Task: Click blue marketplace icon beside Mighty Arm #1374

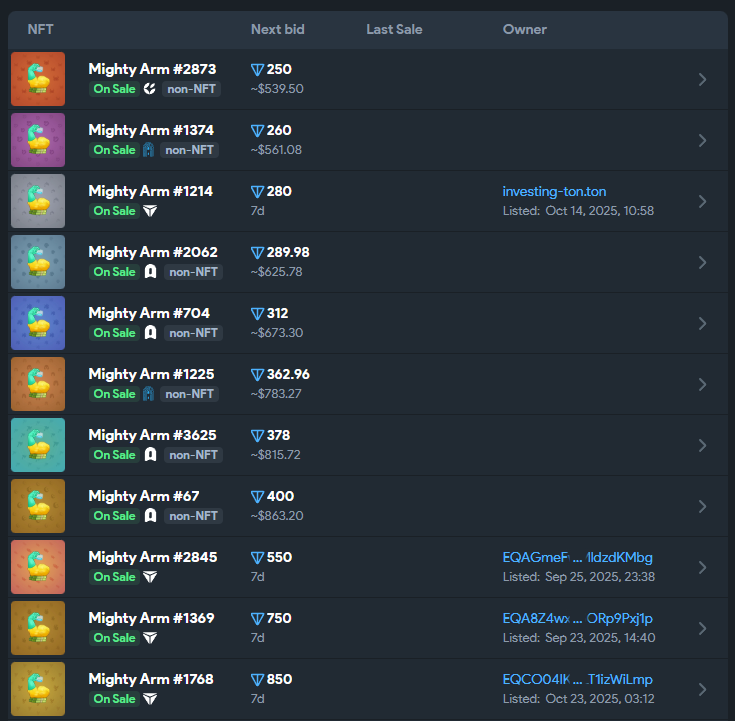Action: tap(149, 150)
